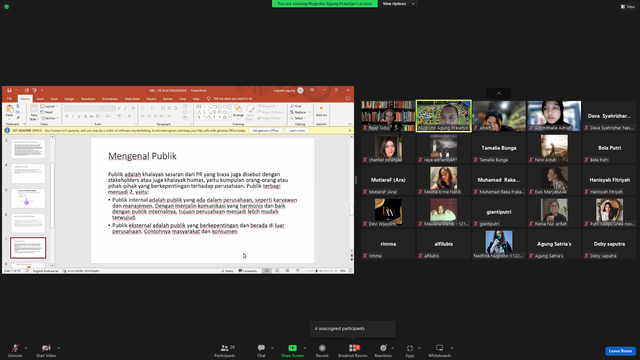Toggle Bold formatting
The width and height of the screenshot is (640, 360).
pos(67,116)
